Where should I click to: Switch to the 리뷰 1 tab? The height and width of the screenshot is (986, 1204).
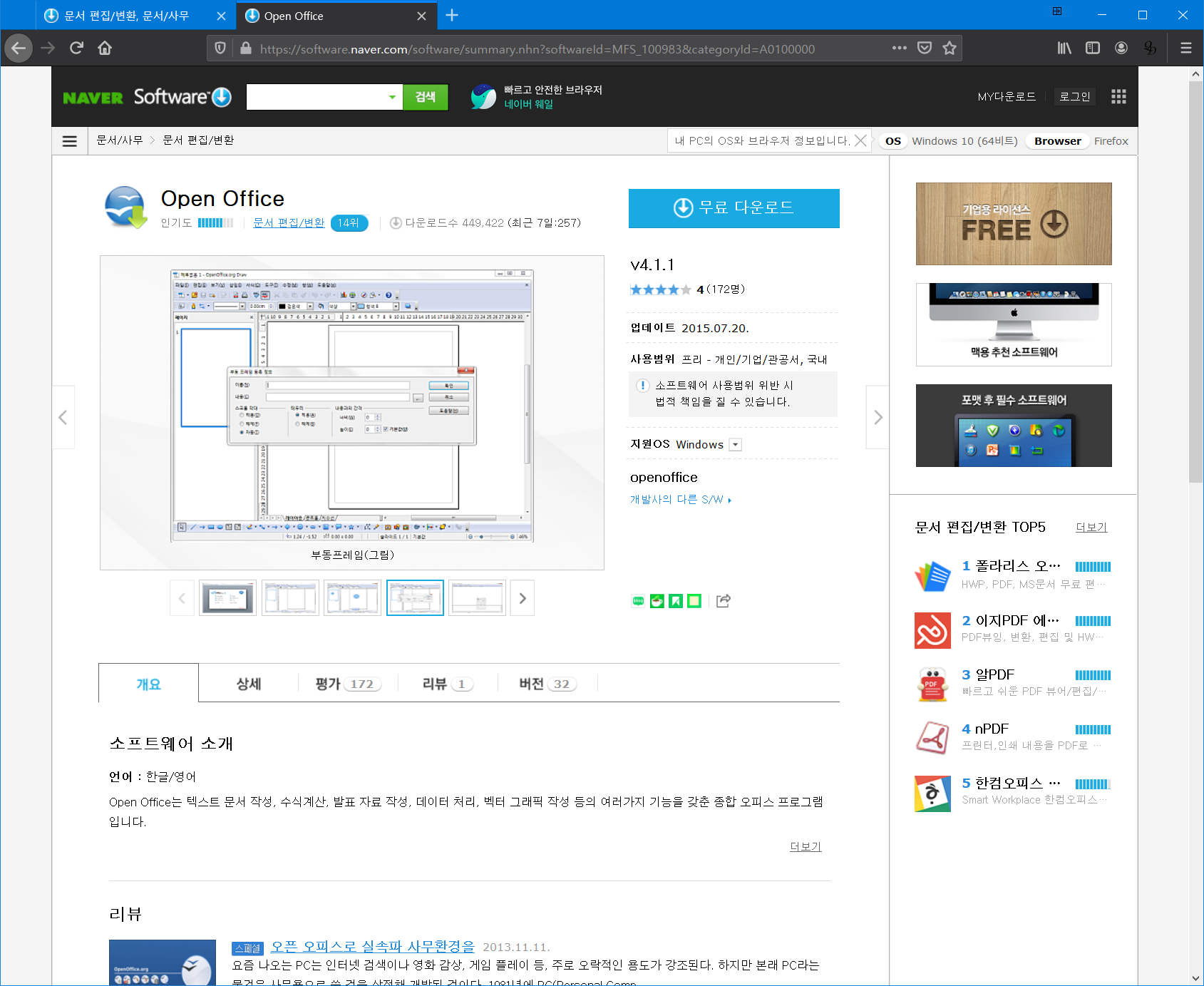(x=448, y=683)
